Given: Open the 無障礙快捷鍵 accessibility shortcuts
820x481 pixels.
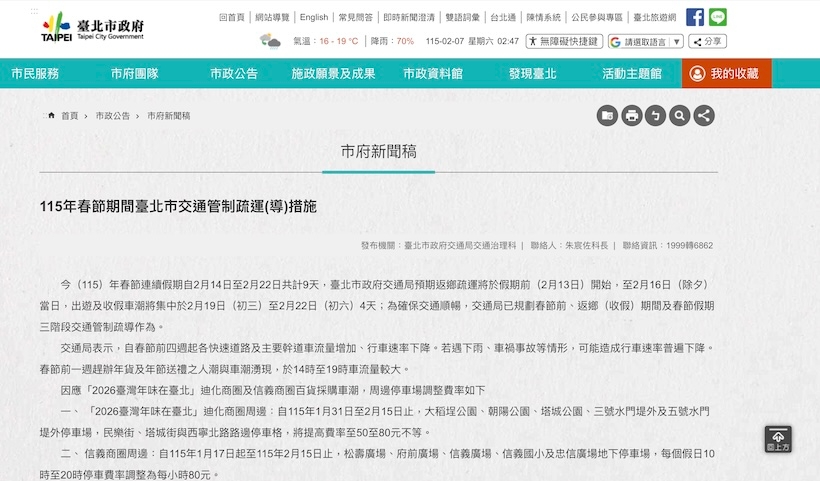Looking at the screenshot, I should [564, 41].
